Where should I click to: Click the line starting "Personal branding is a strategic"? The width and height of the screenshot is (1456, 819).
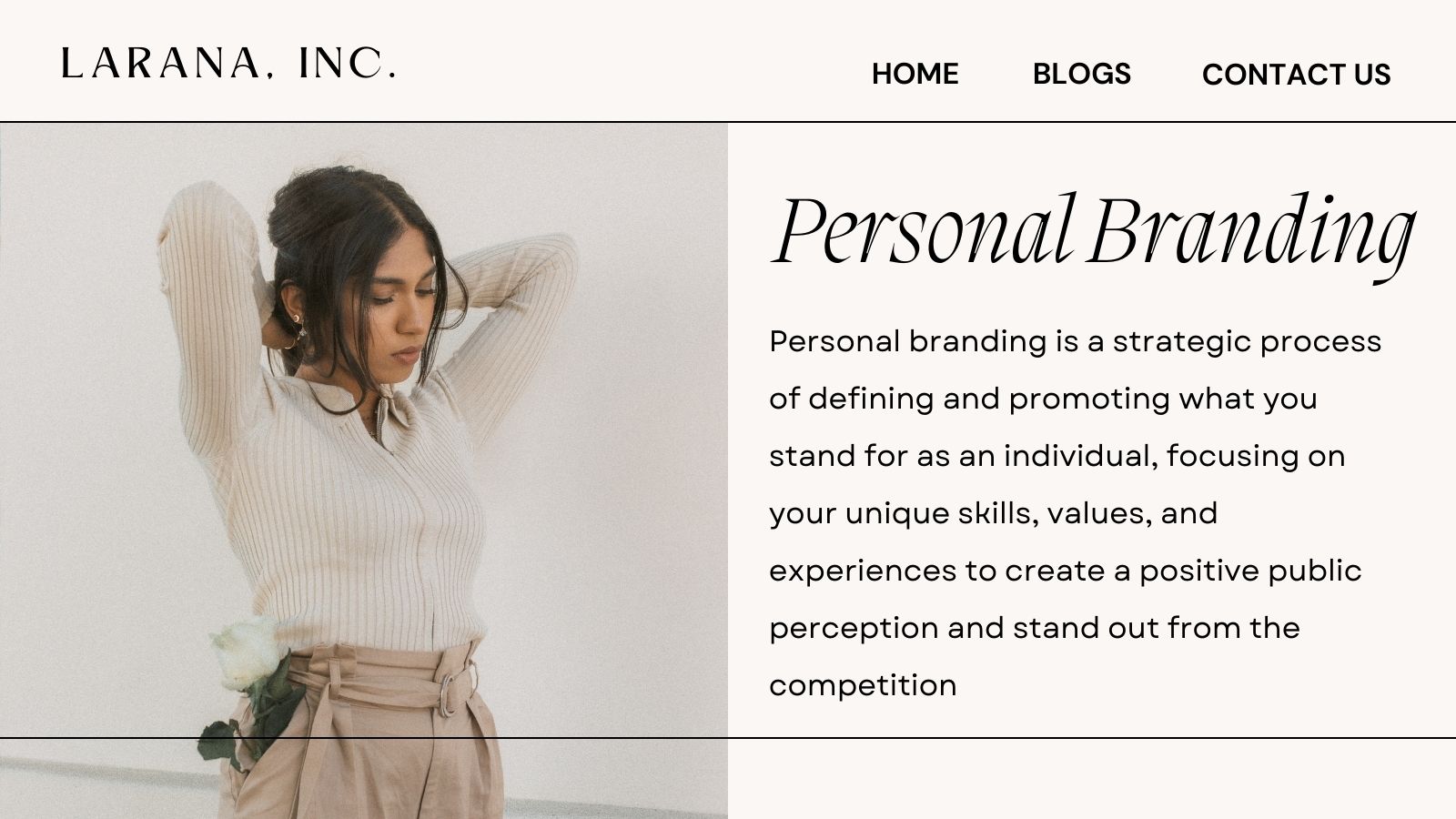1075,342
